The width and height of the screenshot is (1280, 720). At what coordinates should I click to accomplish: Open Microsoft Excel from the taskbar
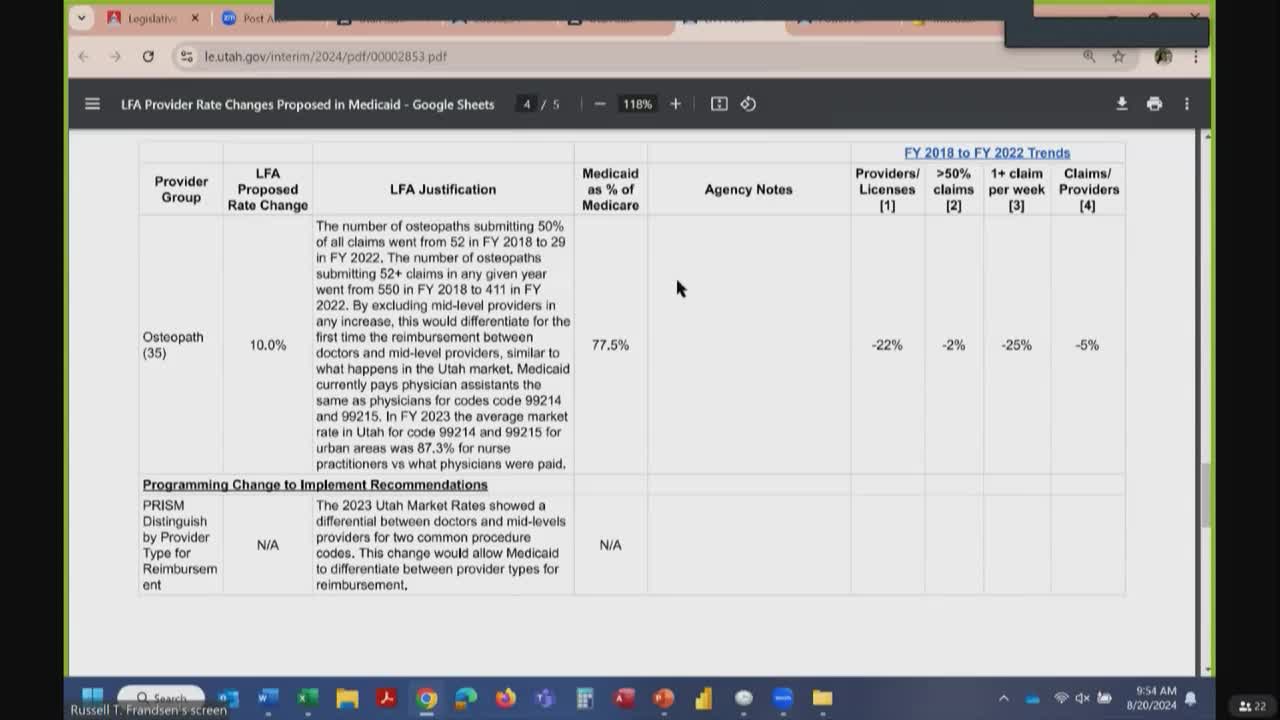tap(308, 698)
